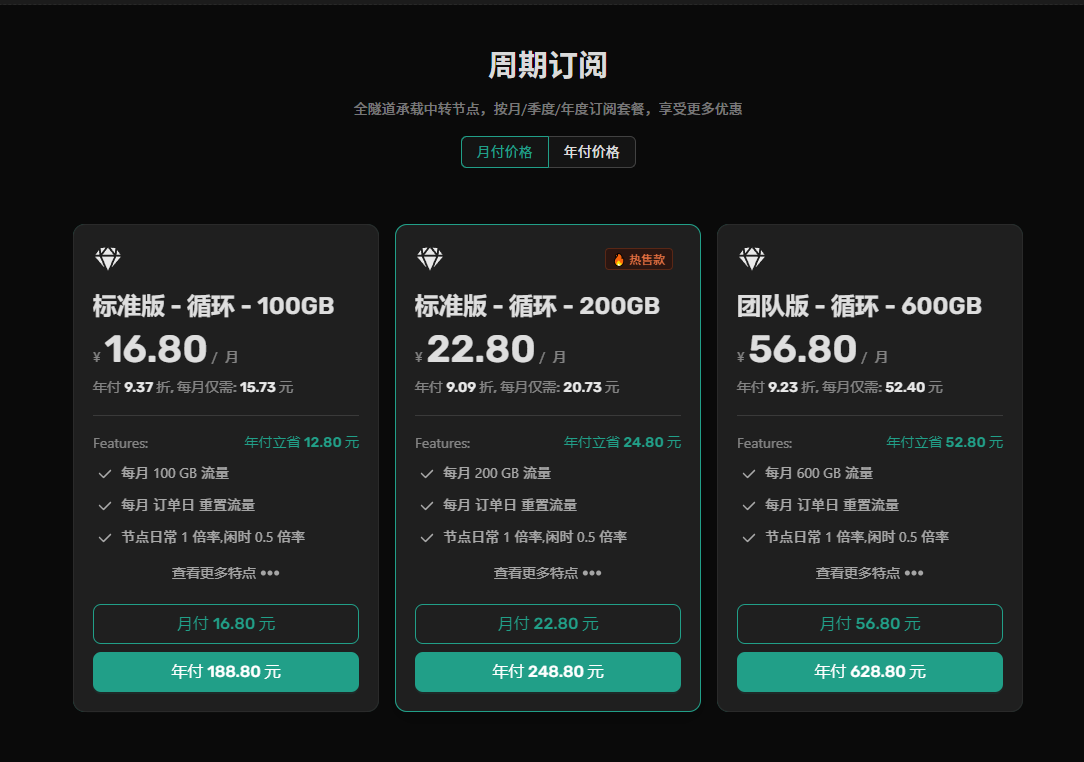Expand 查看更多特点 on the 600GB team plan
Image resolution: width=1084 pixels, height=762 pixels.
click(x=870, y=573)
